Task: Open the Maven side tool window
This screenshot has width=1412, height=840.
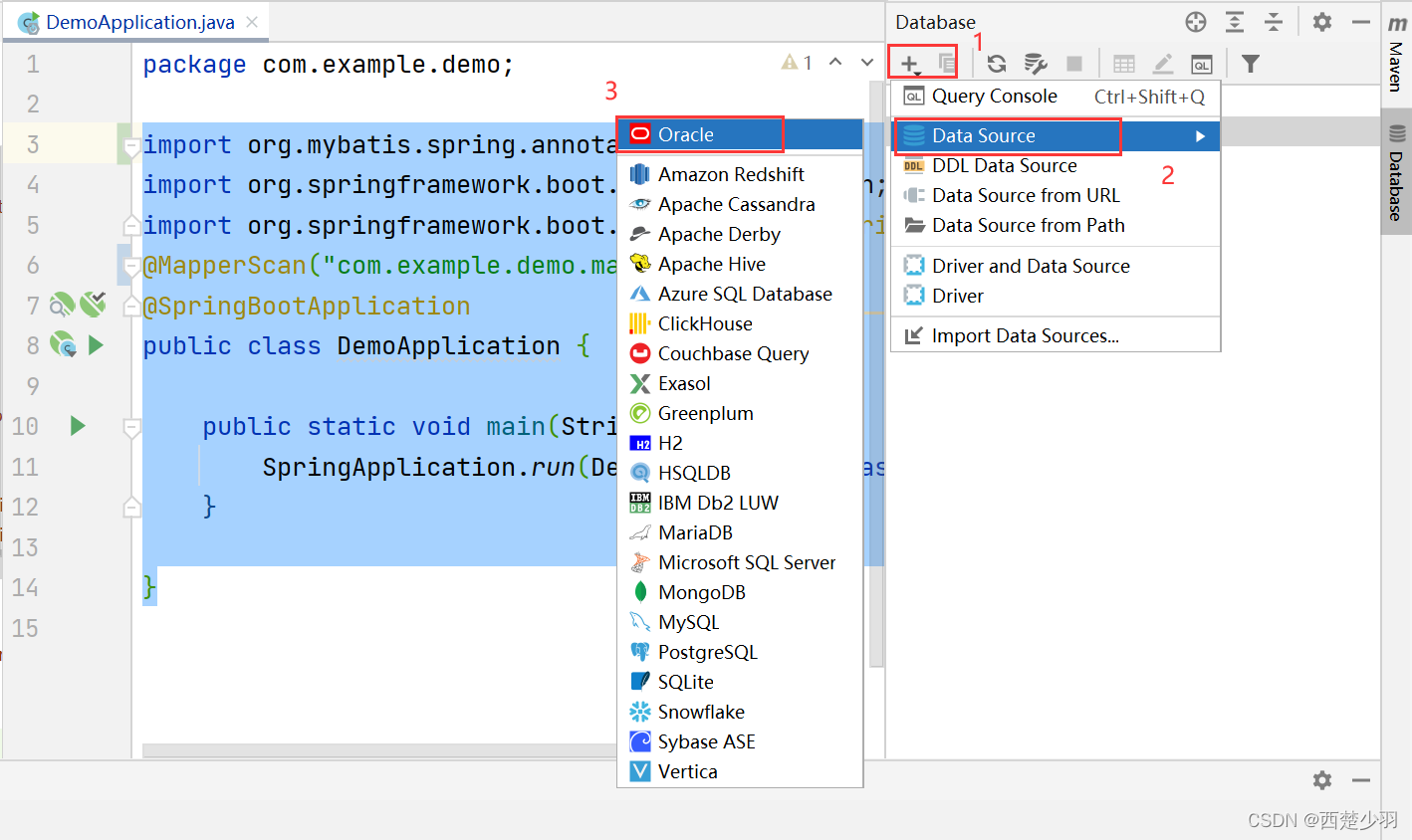Action: pyautogui.click(x=1397, y=55)
